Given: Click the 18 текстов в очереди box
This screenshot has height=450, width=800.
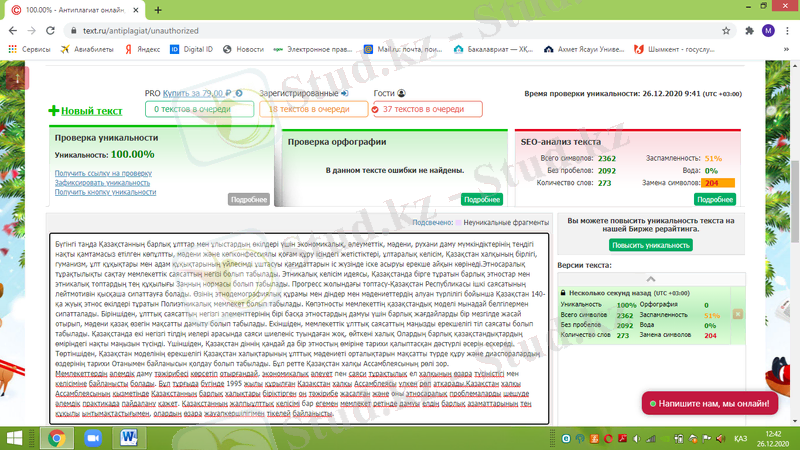Looking at the screenshot, I should click(314, 109).
